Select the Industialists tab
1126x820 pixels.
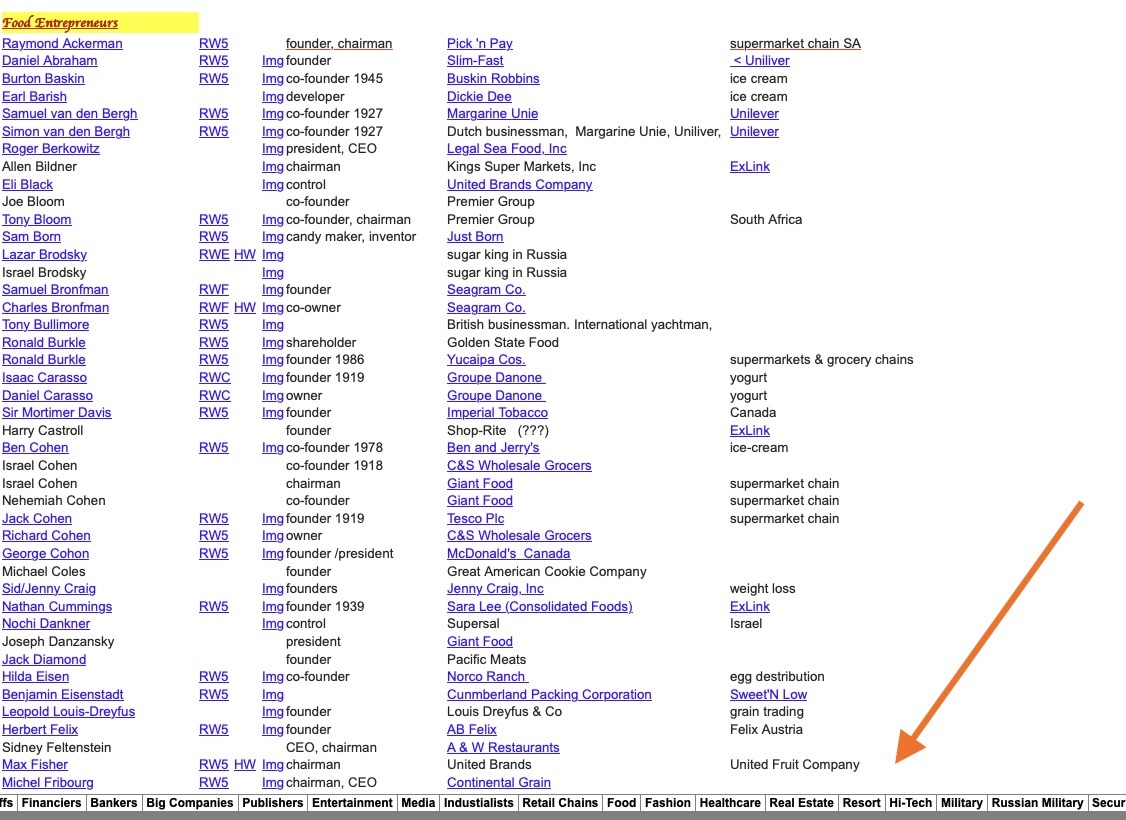pos(478,803)
